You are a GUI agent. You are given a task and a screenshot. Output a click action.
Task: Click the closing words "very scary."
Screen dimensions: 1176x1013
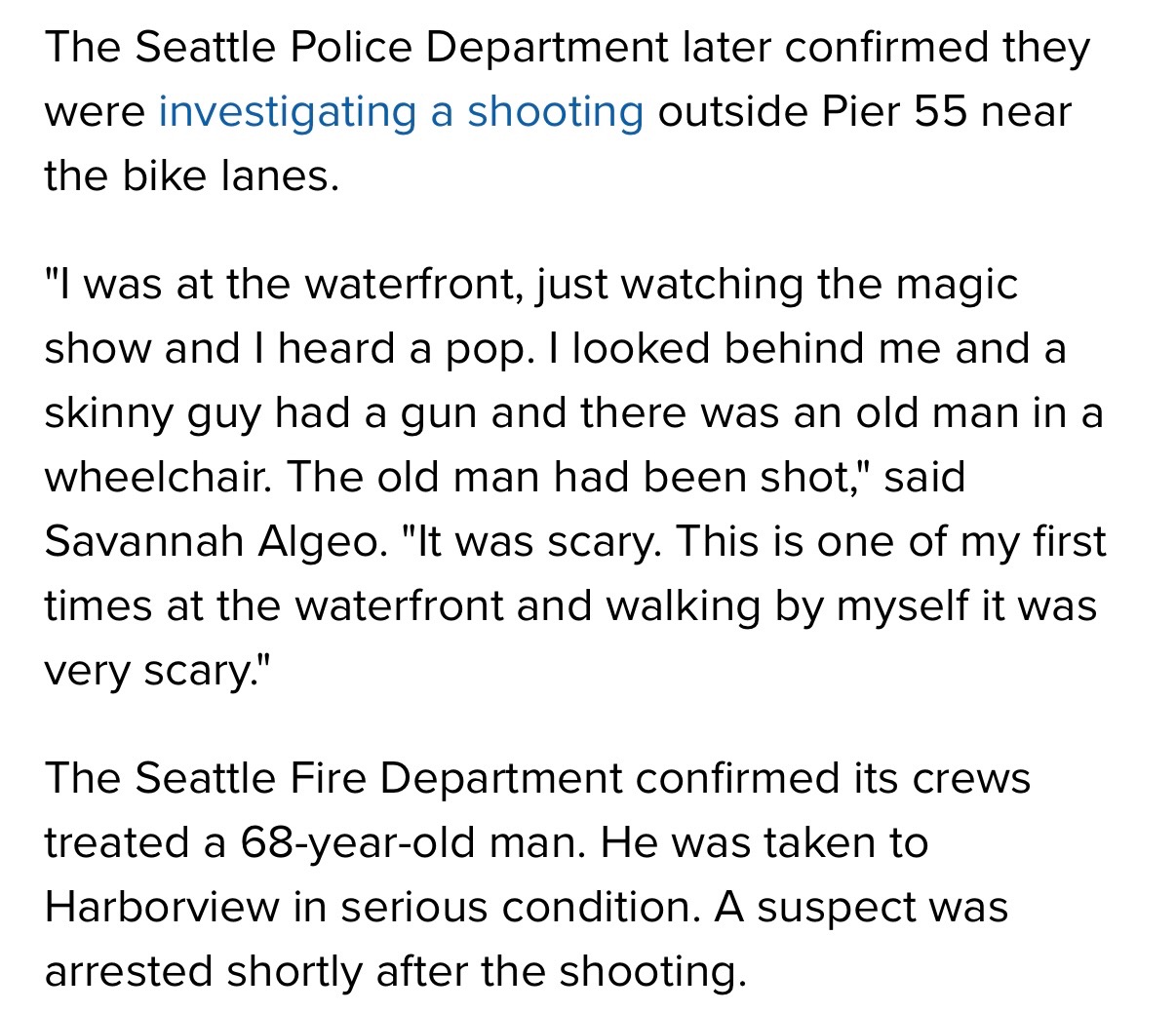[x=156, y=670]
